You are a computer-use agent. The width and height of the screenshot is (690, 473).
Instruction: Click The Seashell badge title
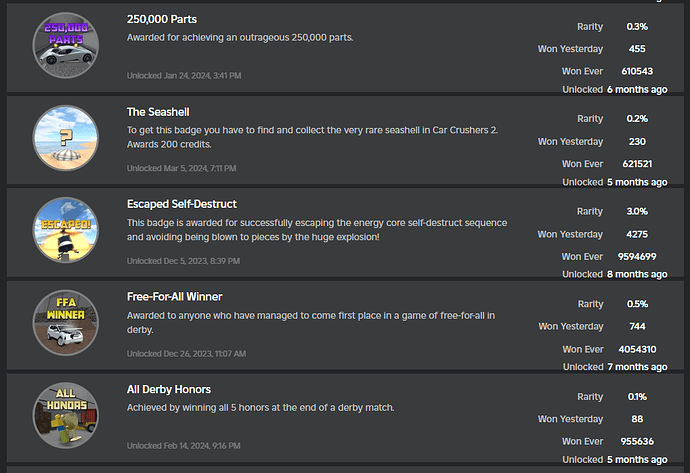click(158, 112)
